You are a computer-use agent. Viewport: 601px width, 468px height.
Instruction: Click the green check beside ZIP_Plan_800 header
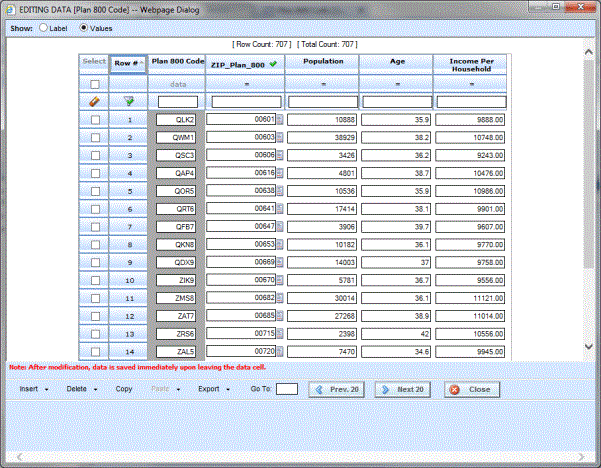coord(273,64)
